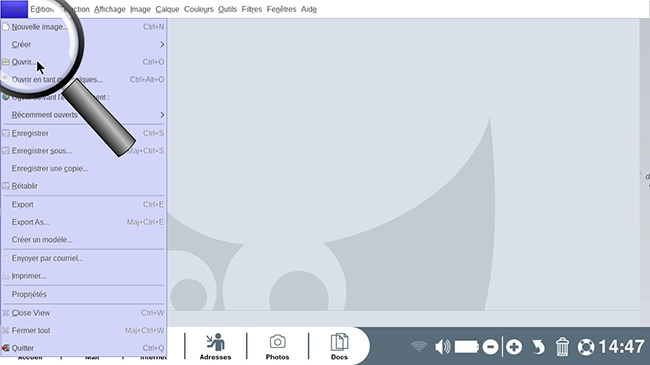The height and width of the screenshot is (365, 650).
Task: Click the Enregistrer disk icon
Action: (x=6, y=133)
